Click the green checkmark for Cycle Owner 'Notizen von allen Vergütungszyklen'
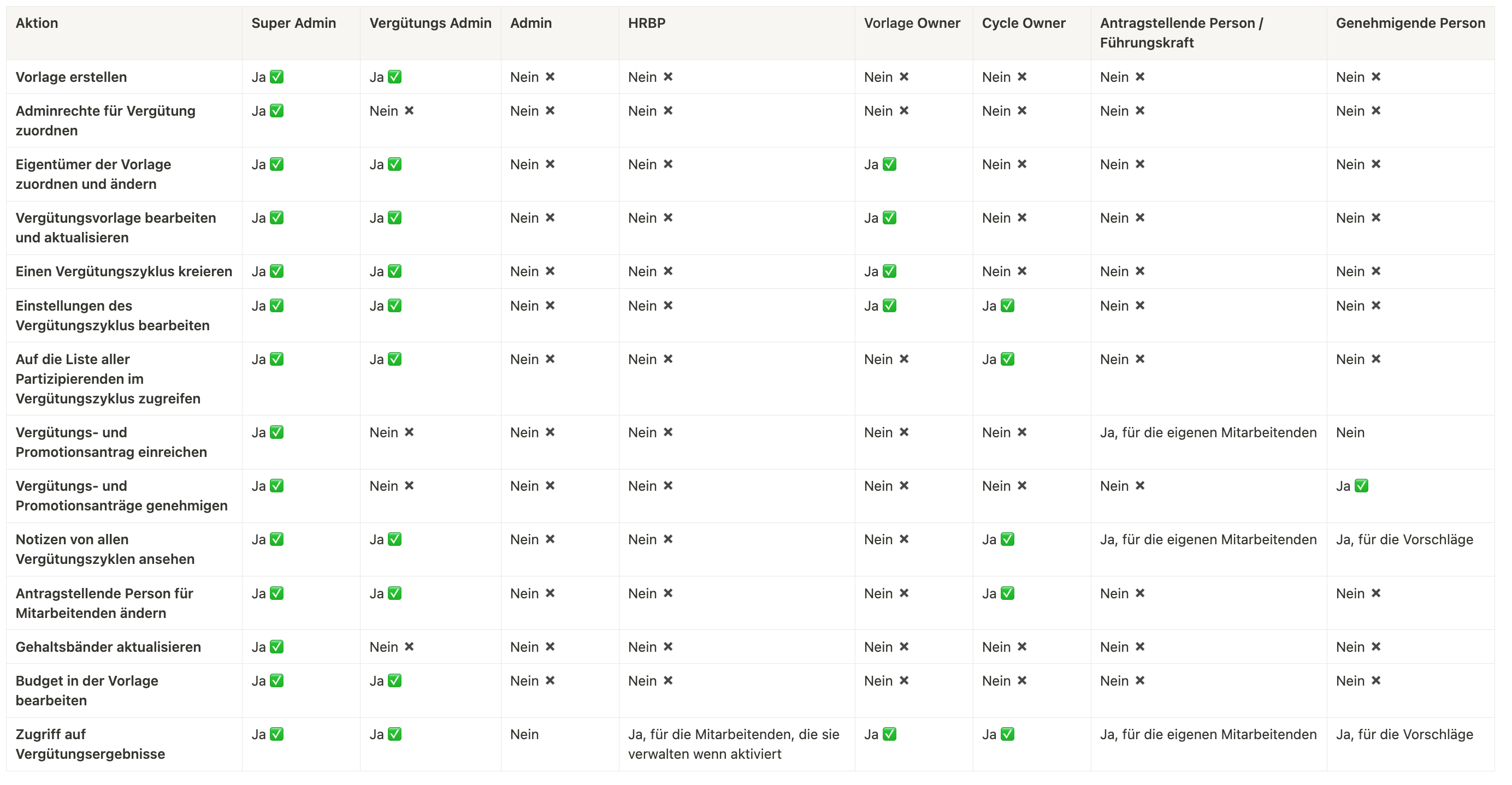This screenshot has height=785, width=1512. coord(1008,540)
